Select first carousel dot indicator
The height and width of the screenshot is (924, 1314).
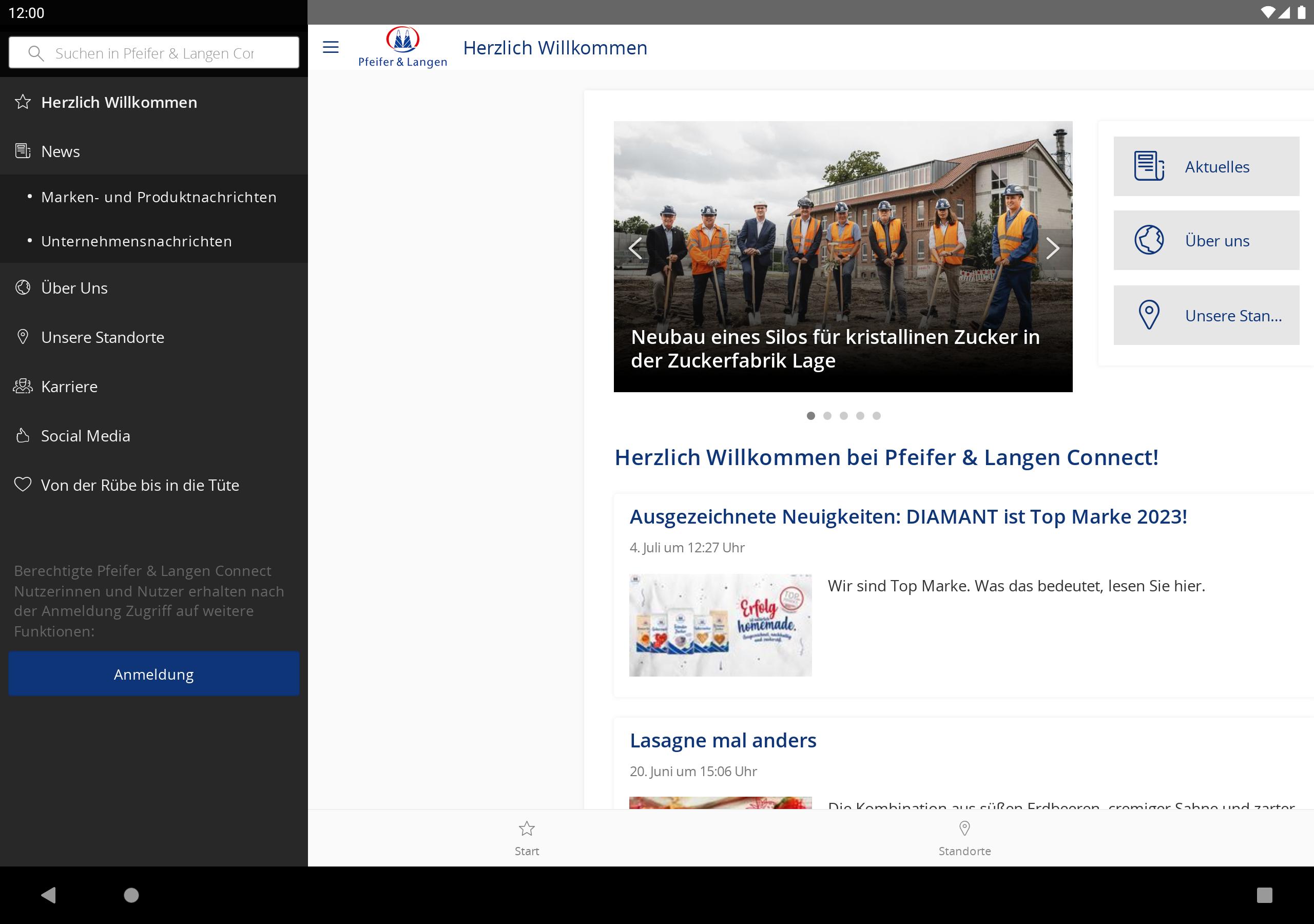810,416
